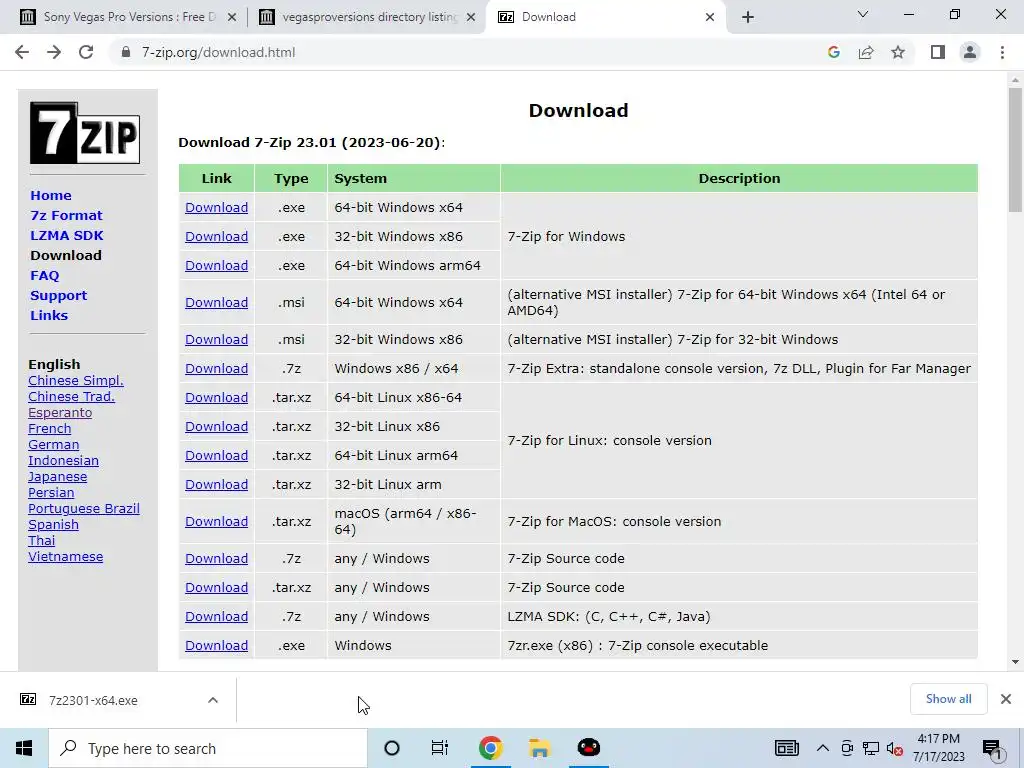Download the macOS console version tar.xz
Image resolution: width=1024 pixels, height=768 pixels.
(x=216, y=522)
